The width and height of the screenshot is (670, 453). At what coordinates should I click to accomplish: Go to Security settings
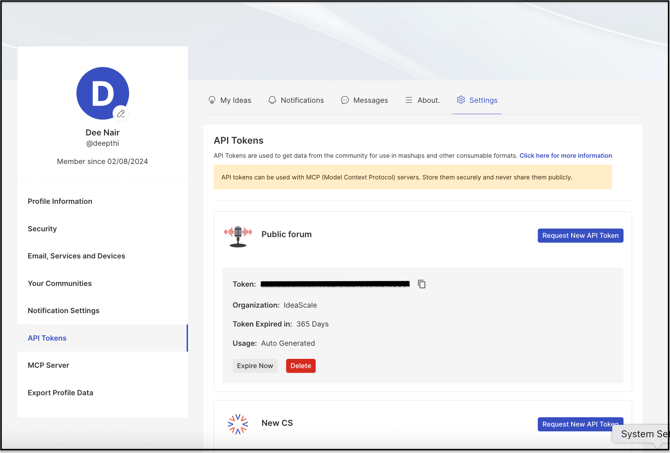(x=42, y=229)
